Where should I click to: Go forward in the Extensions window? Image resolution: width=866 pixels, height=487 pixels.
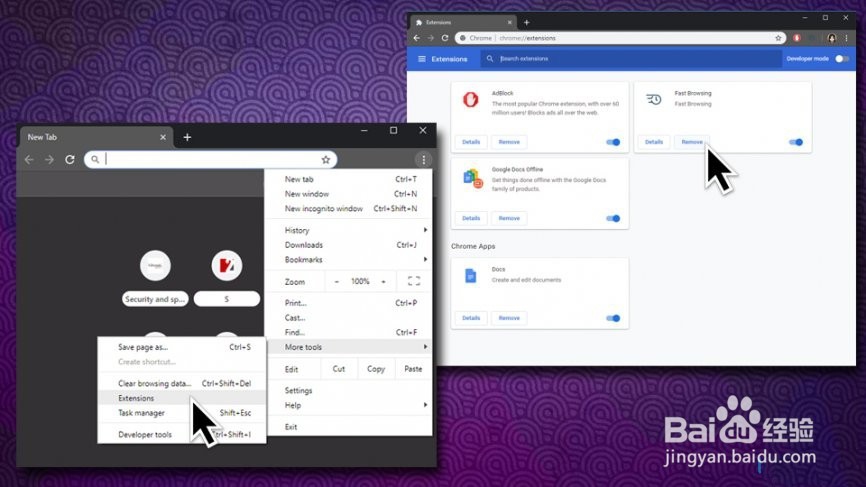pyautogui.click(x=431, y=38)
